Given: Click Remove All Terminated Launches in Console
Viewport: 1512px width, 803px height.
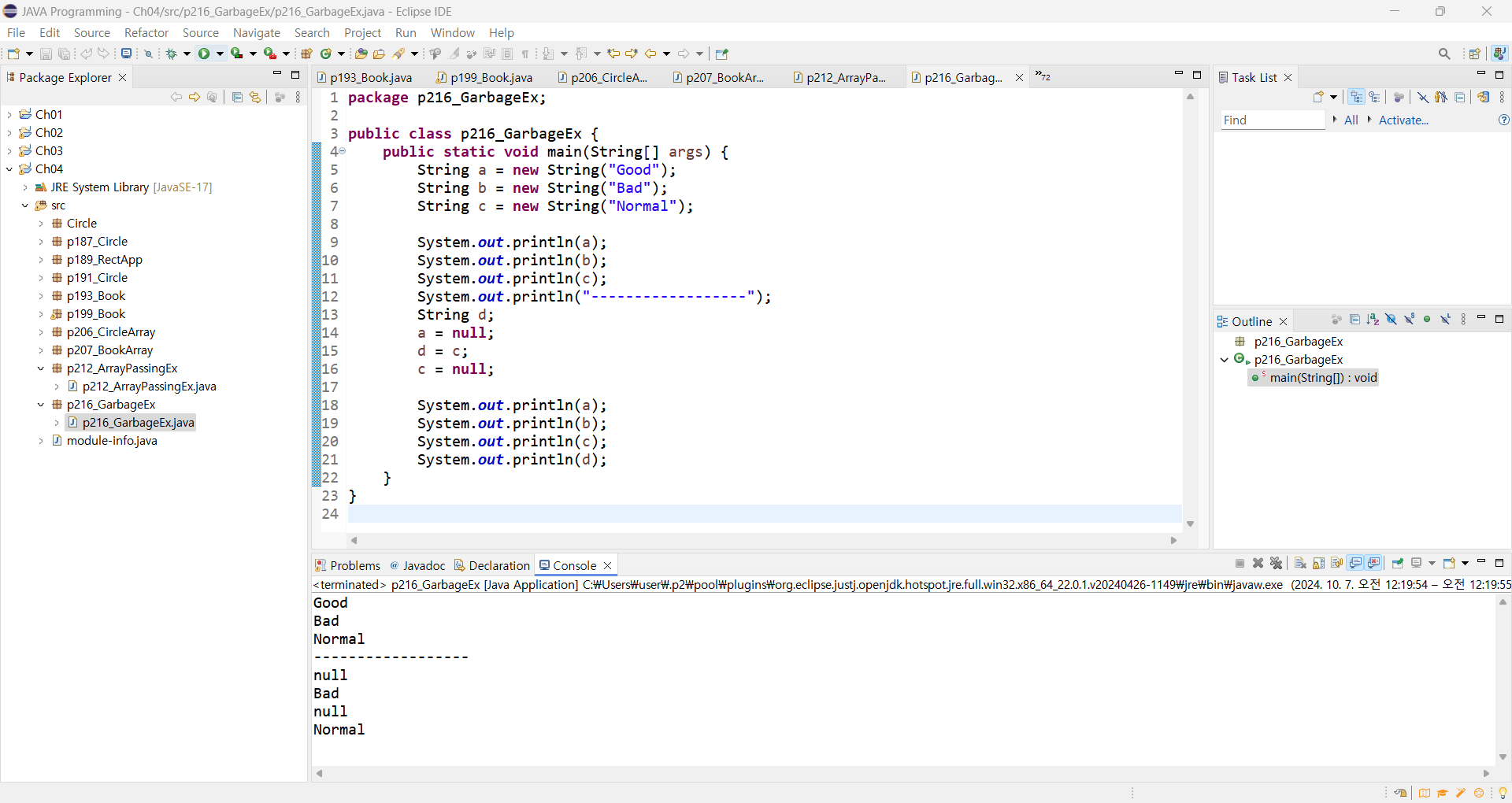Looking at the screenshot, I should click(x=1277, y=563).
